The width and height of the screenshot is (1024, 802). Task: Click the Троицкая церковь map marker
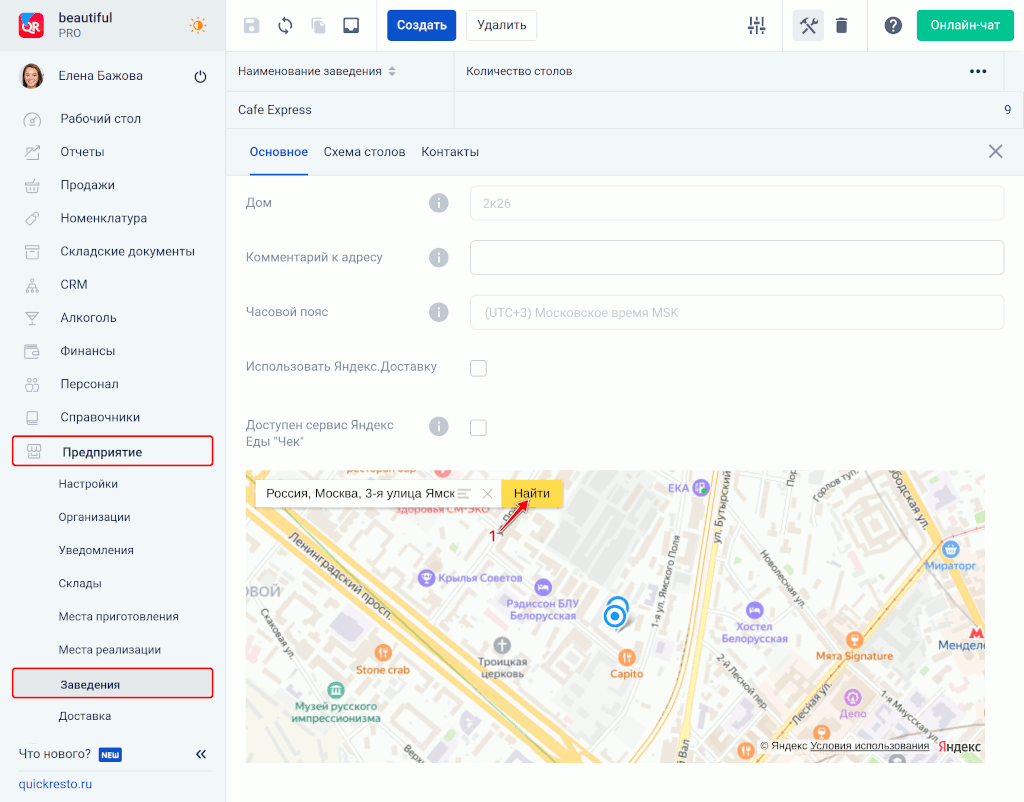point(502,645)
